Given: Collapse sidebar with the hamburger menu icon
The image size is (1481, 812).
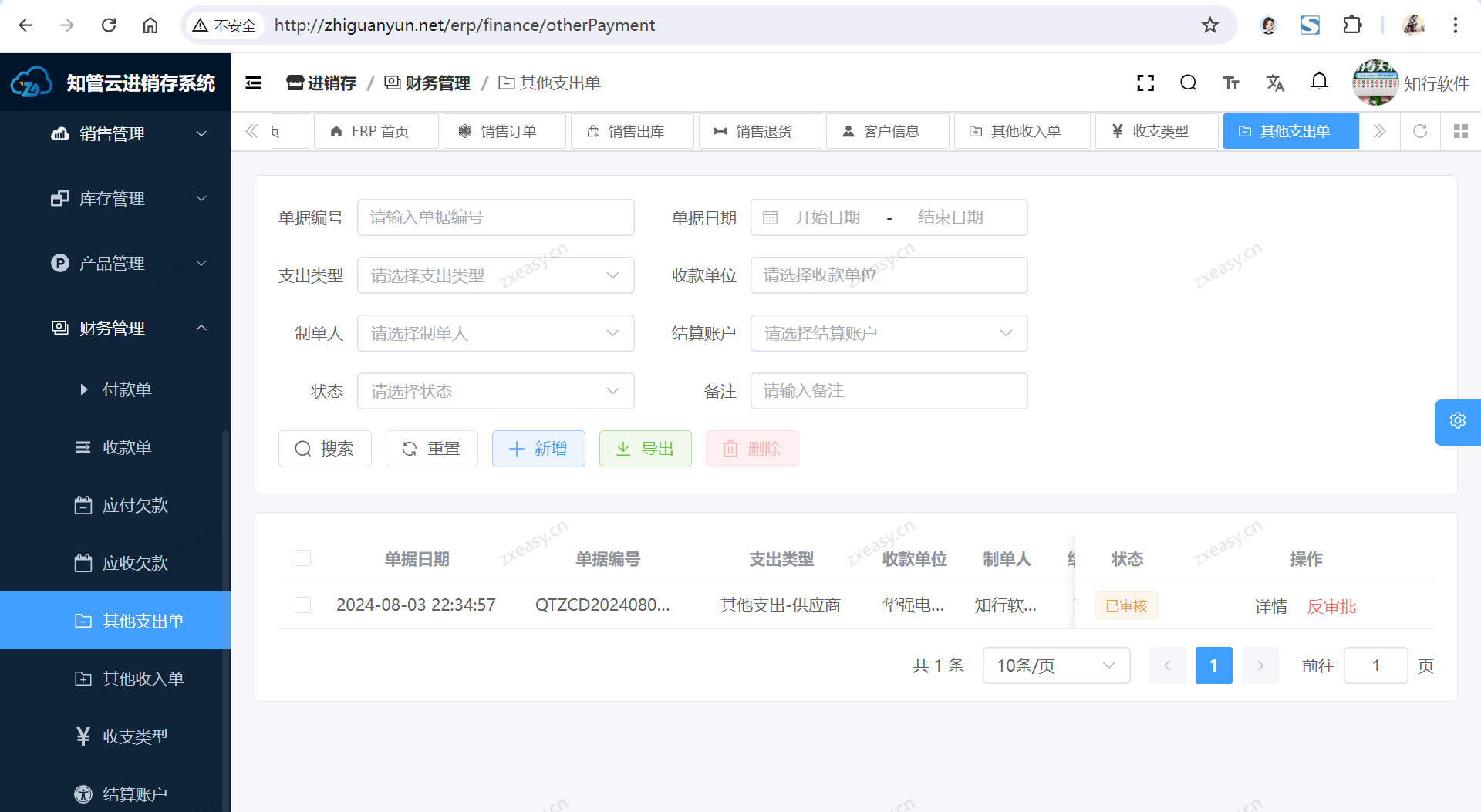Looking at the screenshot, I should click(254, 83).
